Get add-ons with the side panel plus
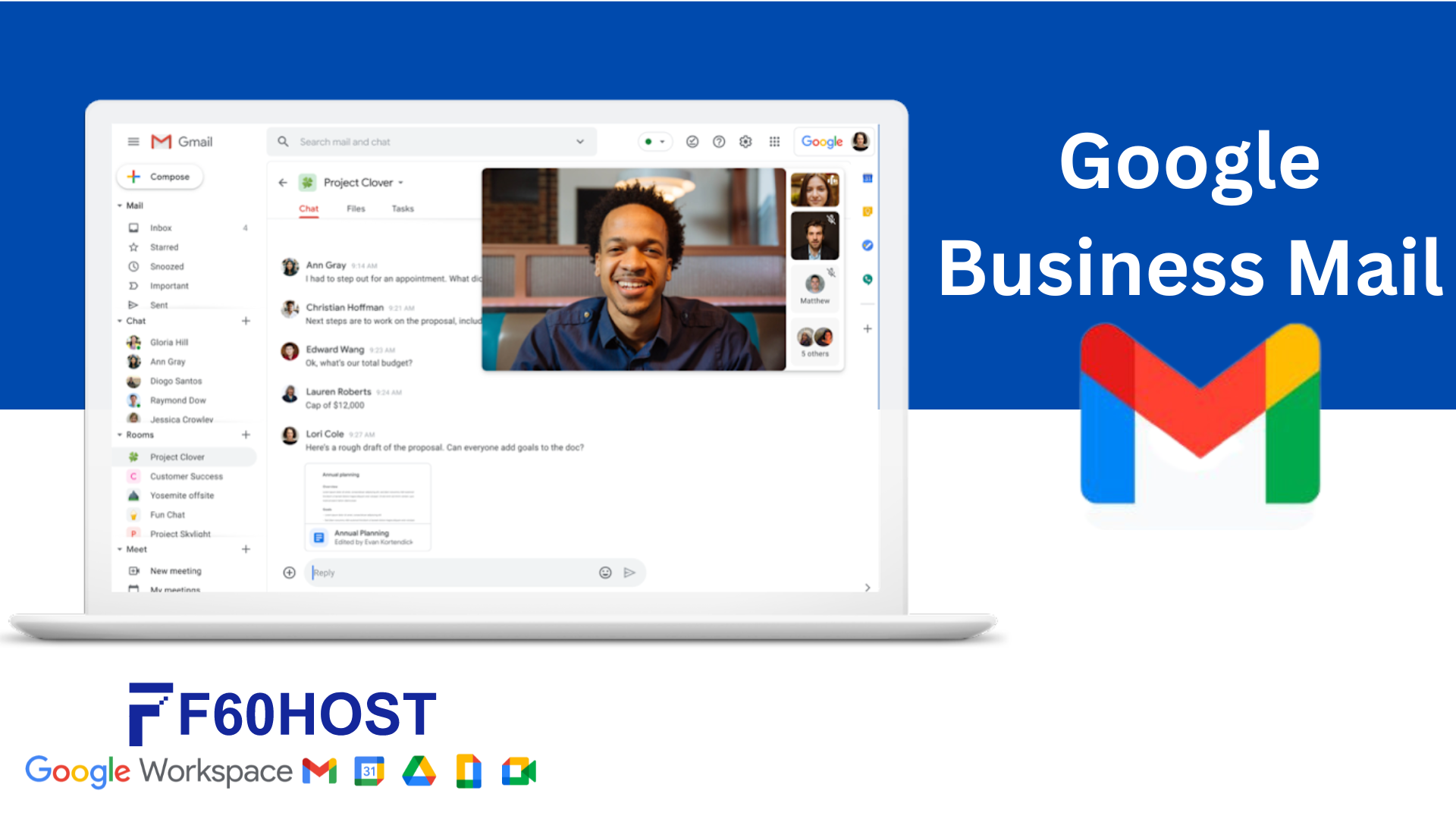 868,329
